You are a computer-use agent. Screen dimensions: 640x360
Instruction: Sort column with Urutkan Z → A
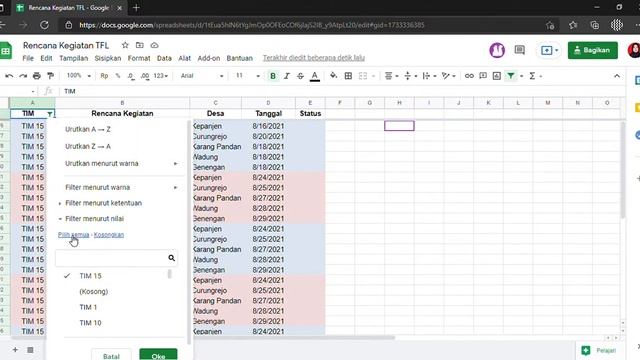(x=88, y=147)
